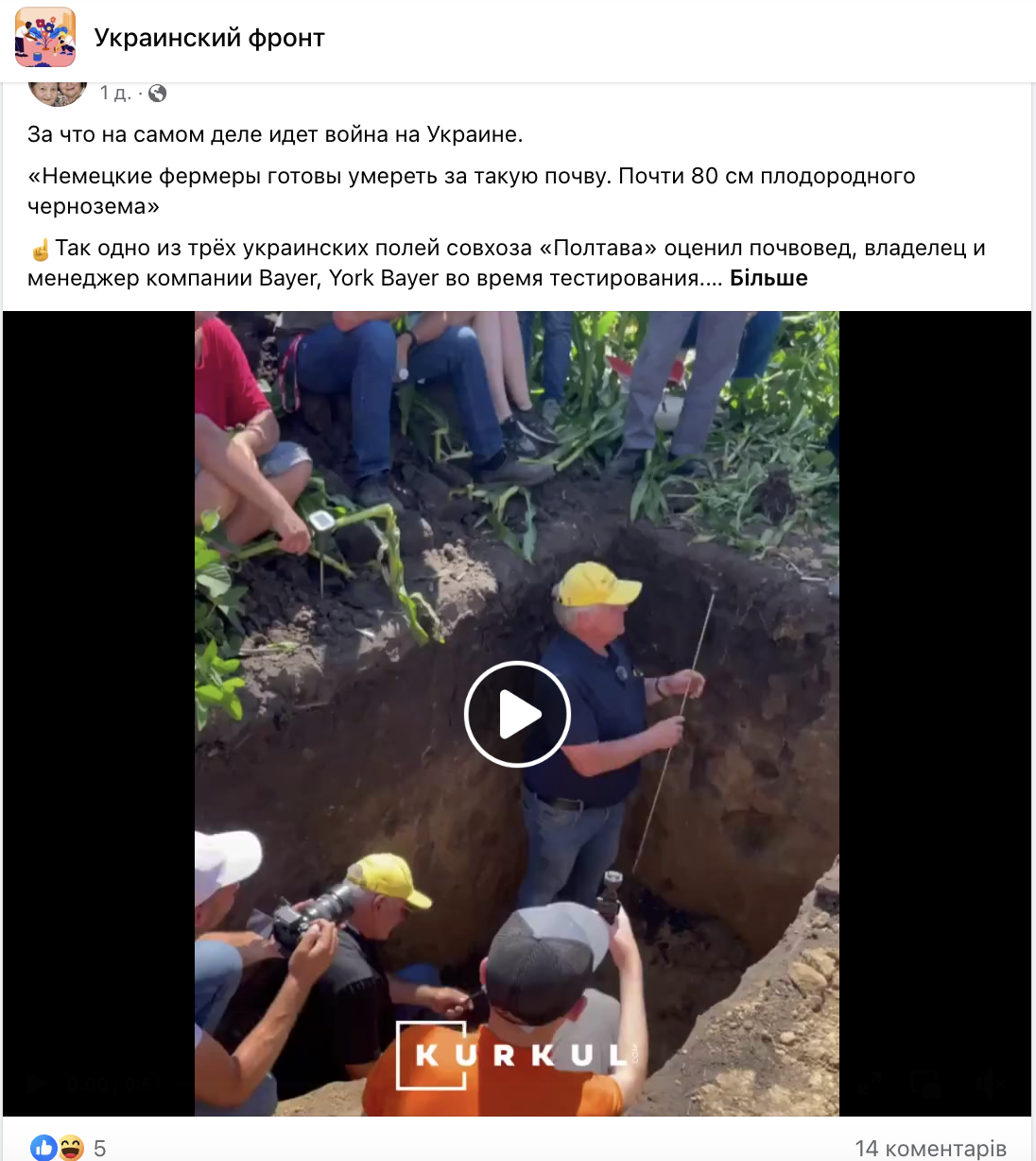1036x1161 pixels.
Task: Click the quoted 'Немецкие фермеры' paragraph
Action: [471, 191]
